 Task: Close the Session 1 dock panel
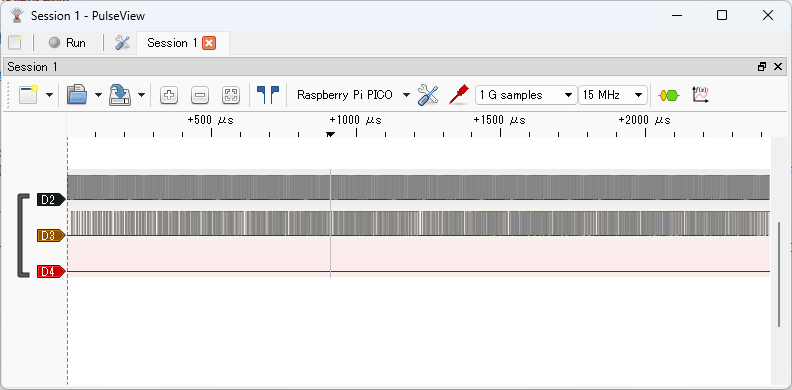(778, 67)
